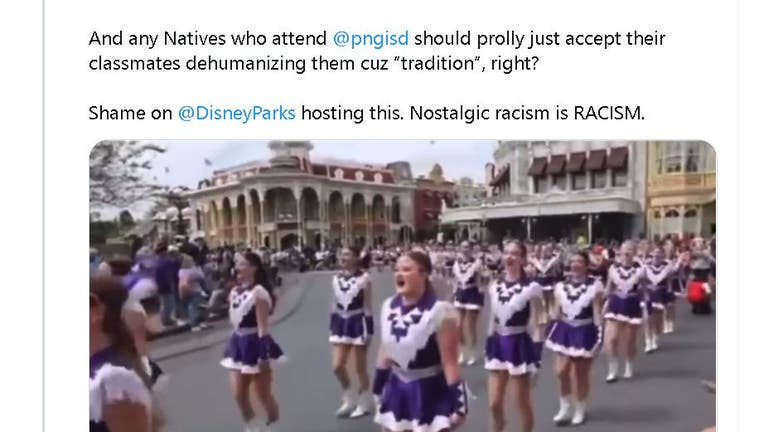Click the dome on the building in the video
This screenshot has width=764, height=432.
pyautogui.click(x=291, y=148)
